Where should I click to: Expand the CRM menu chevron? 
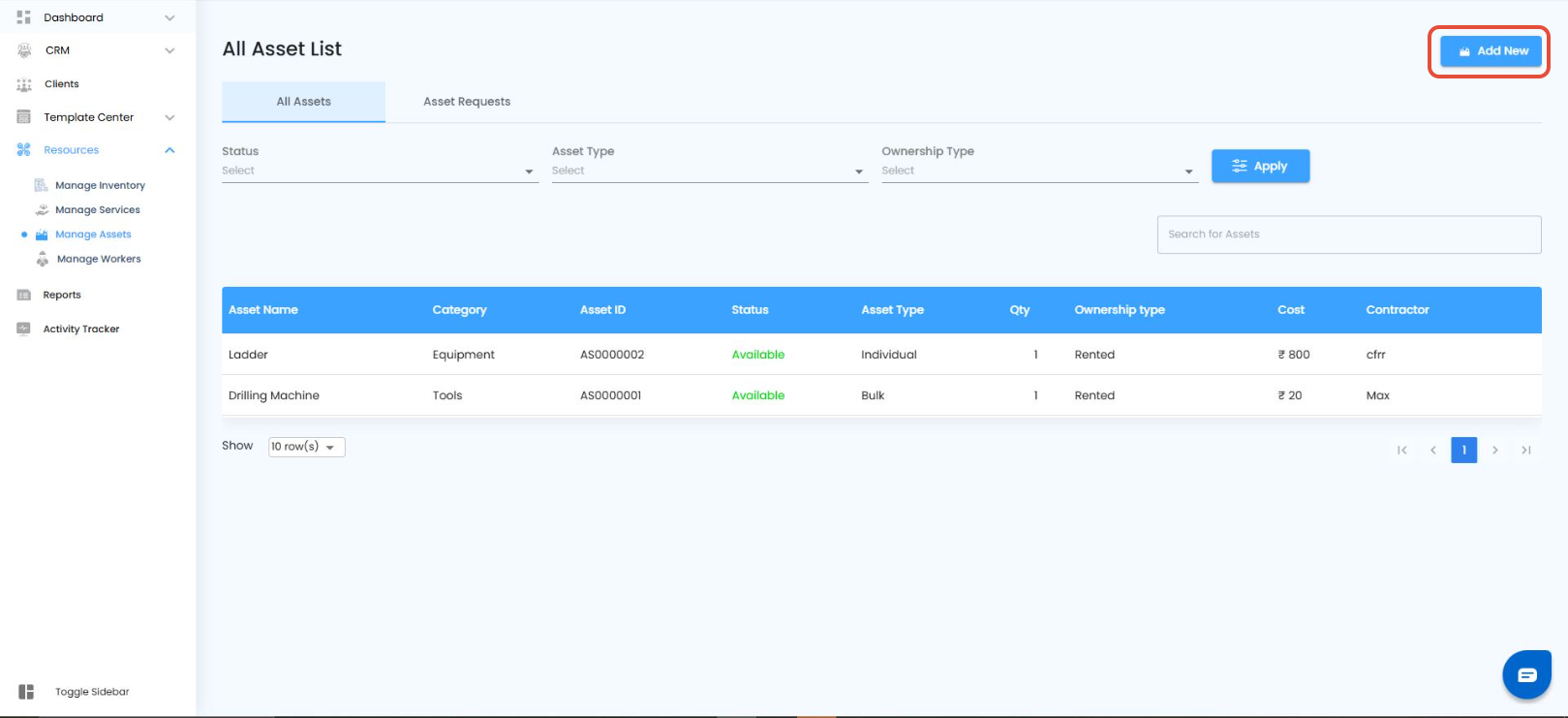tap(169, 50)
